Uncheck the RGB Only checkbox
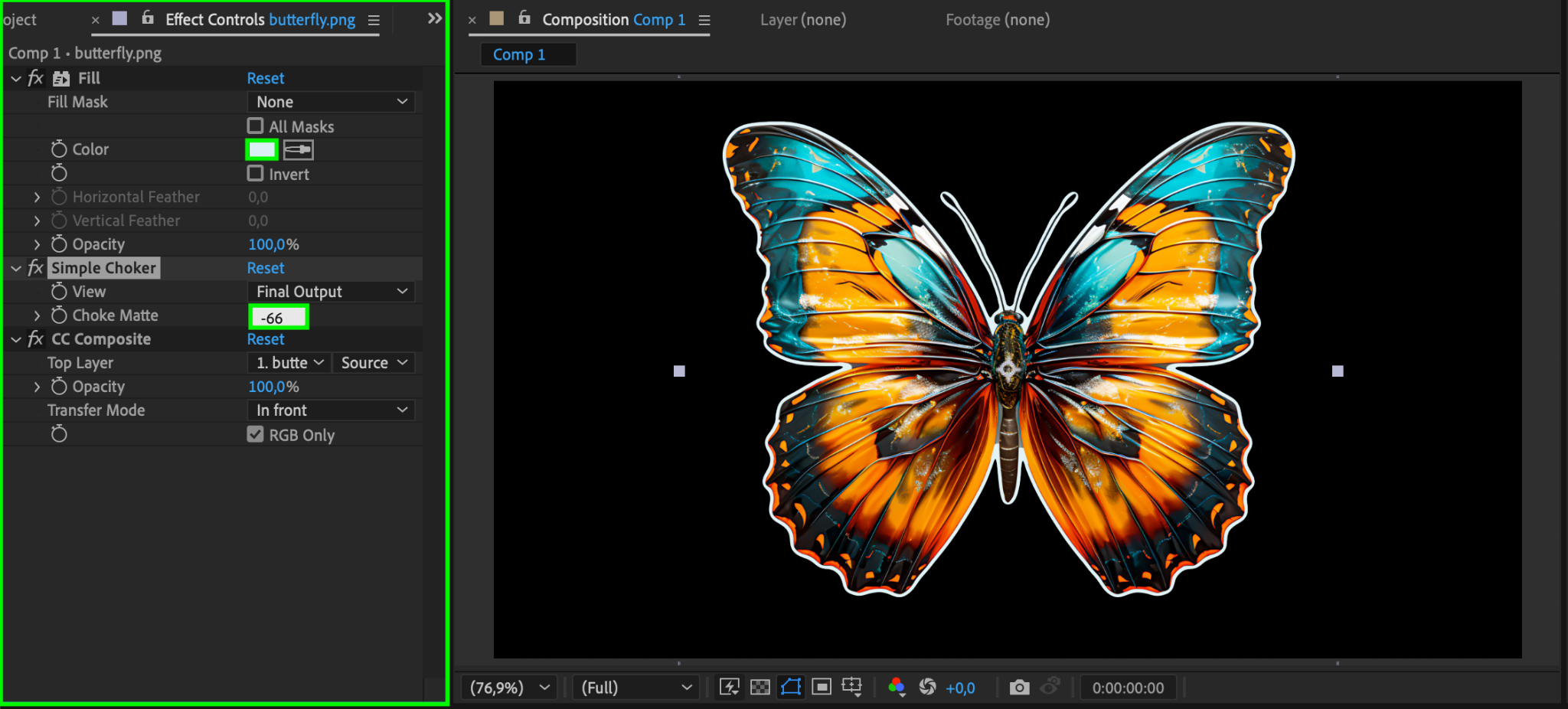 pyautogui.click(x=256, y=435)
